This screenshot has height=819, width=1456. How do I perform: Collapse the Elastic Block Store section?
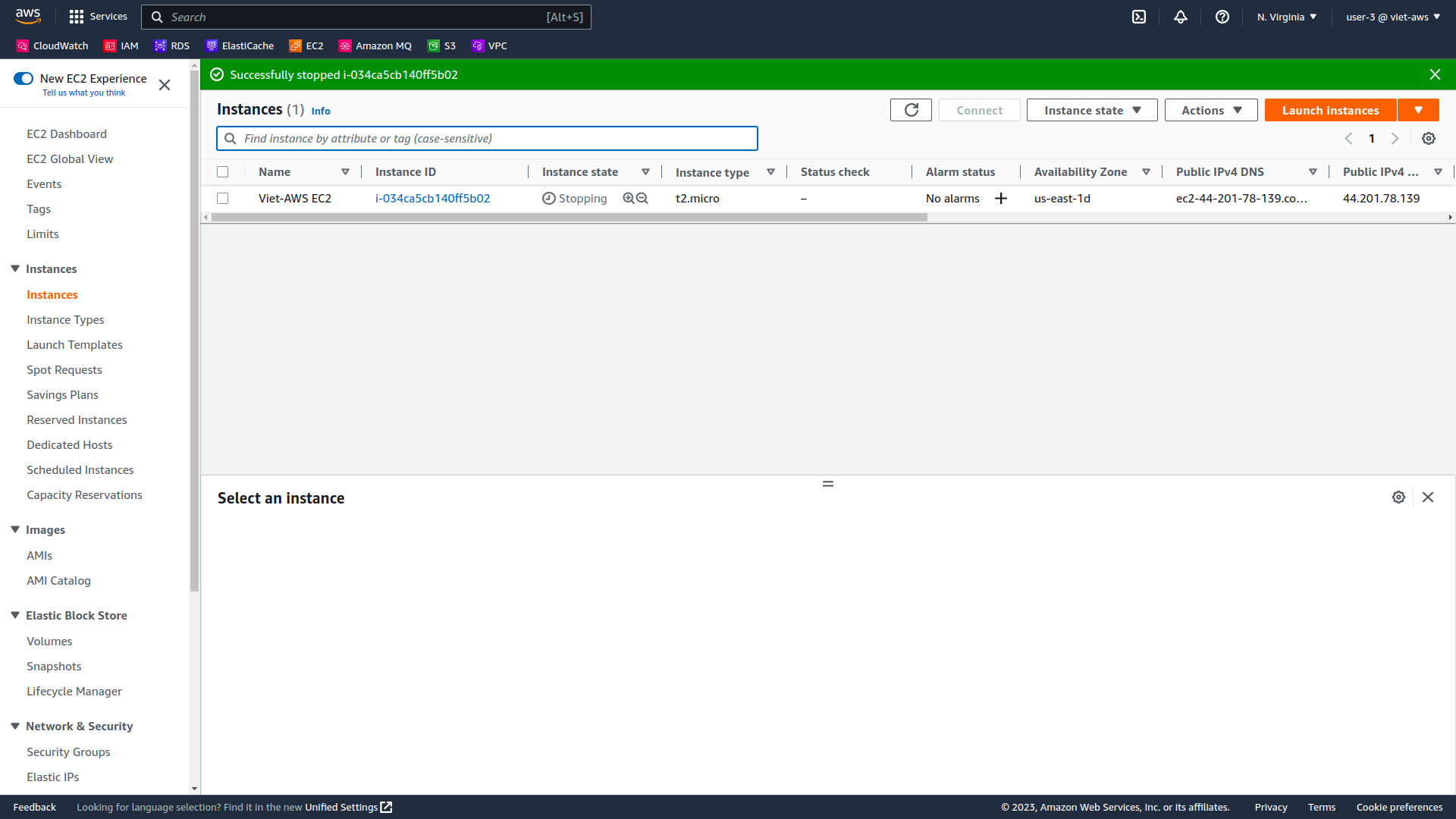15,615
